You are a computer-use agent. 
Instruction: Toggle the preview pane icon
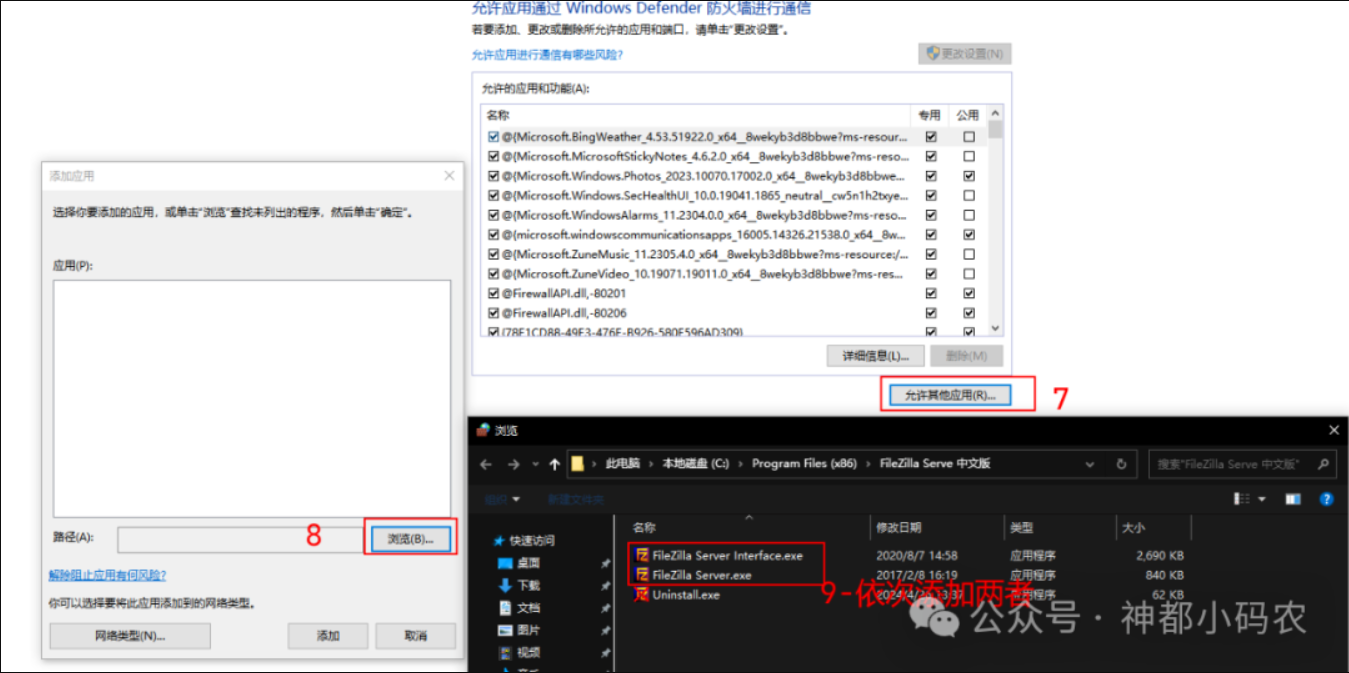1293,498
